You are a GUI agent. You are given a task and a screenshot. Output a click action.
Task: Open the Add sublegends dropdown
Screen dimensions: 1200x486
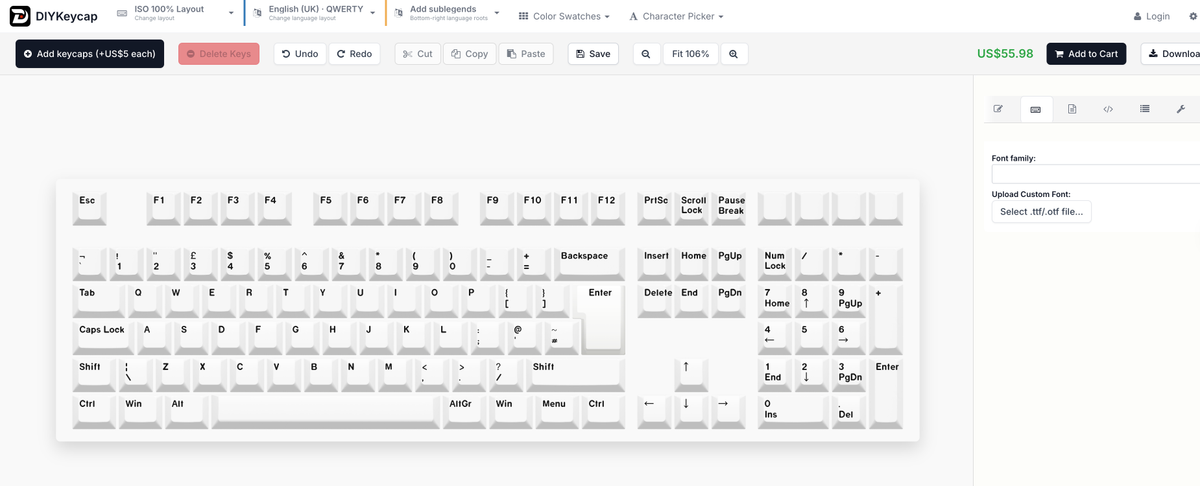[447, 13]
